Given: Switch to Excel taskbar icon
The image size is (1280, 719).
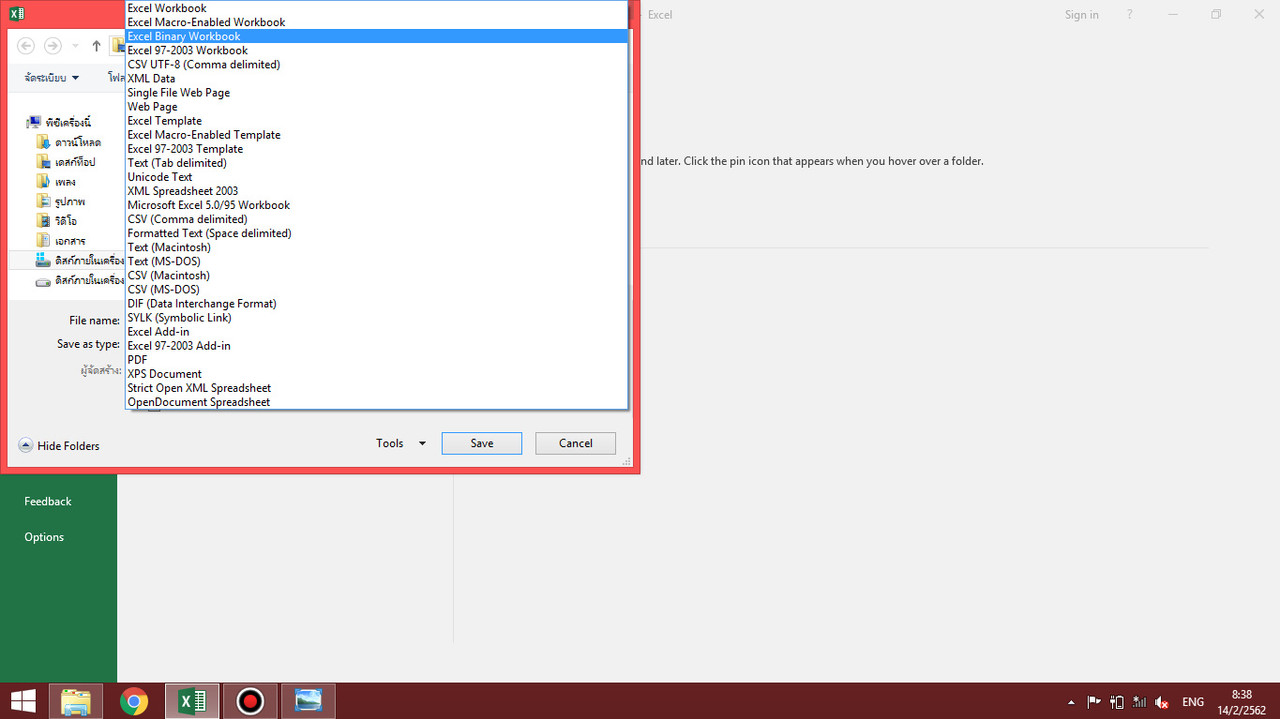Looking at the screenshot, I should point(192,701).
